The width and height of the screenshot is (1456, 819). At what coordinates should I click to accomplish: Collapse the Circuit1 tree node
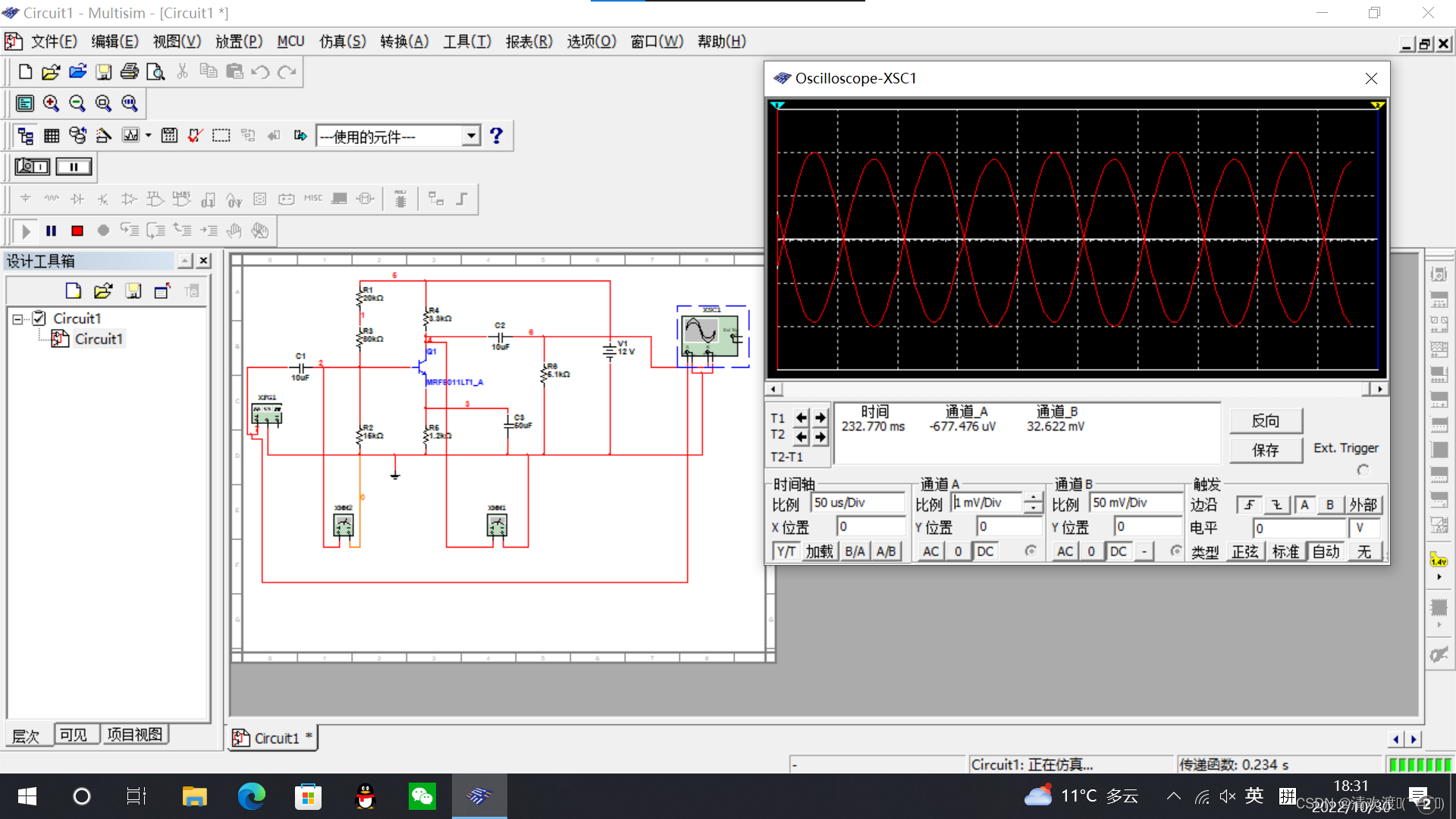coord(17,319)
